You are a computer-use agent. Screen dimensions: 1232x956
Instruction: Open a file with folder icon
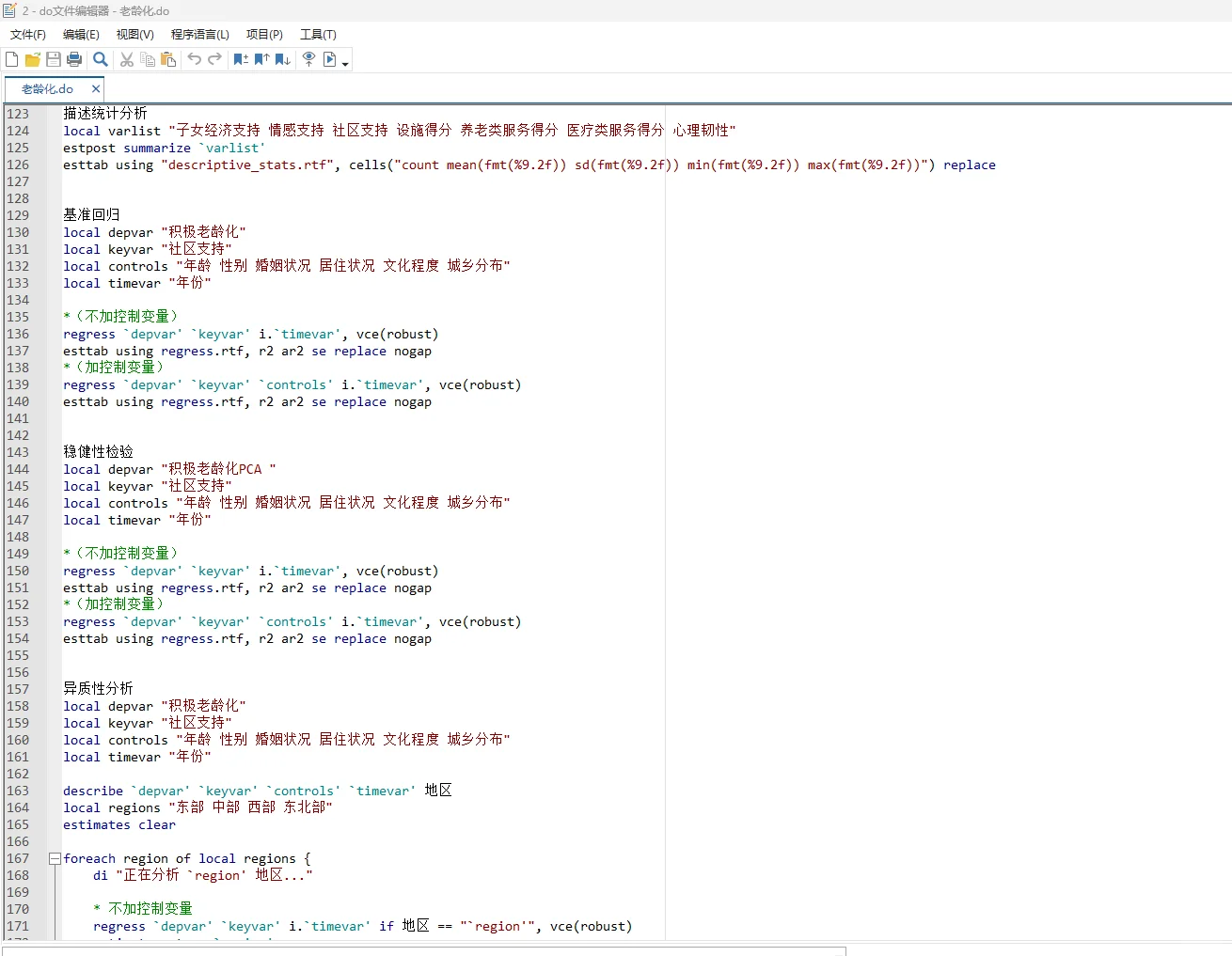(x=33, y=59)
